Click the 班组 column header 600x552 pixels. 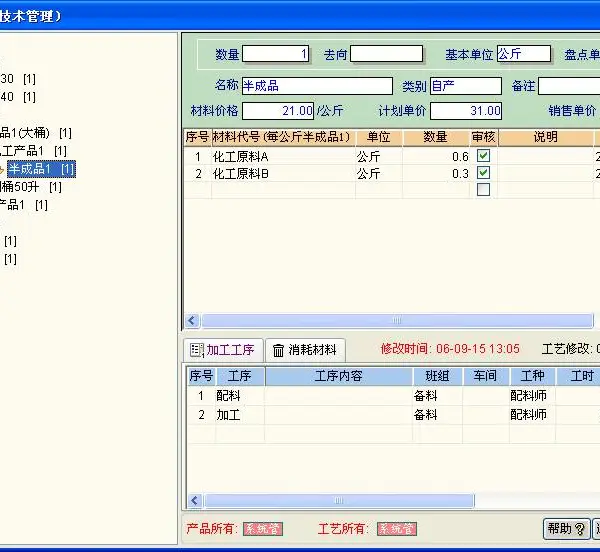pyautogui.click(x=437, y=376)
